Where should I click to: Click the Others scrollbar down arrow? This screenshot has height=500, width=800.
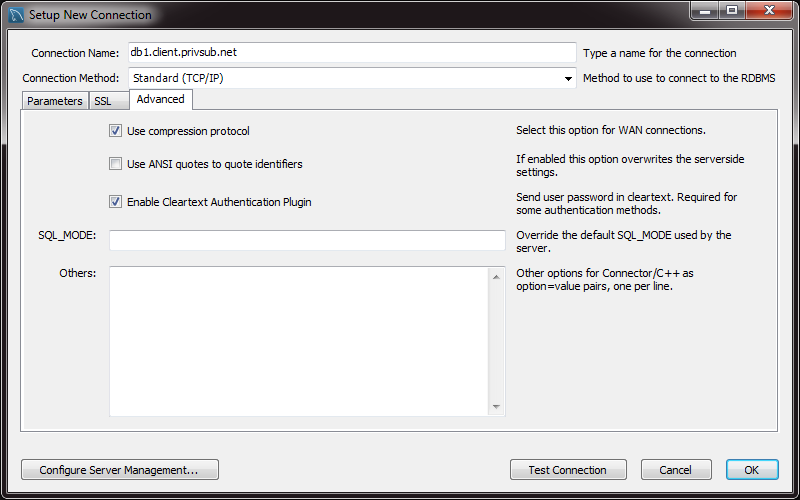click(496, 407)
